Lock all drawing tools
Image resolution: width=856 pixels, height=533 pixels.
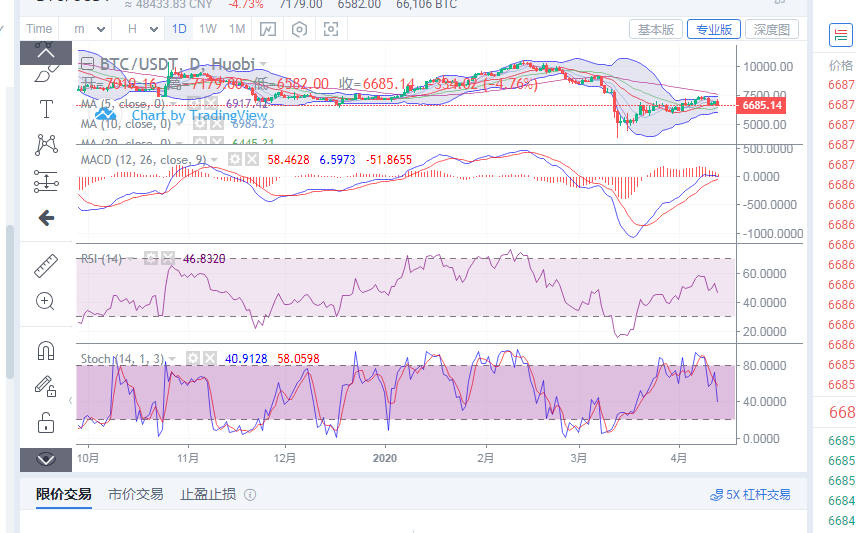[46, 423]
